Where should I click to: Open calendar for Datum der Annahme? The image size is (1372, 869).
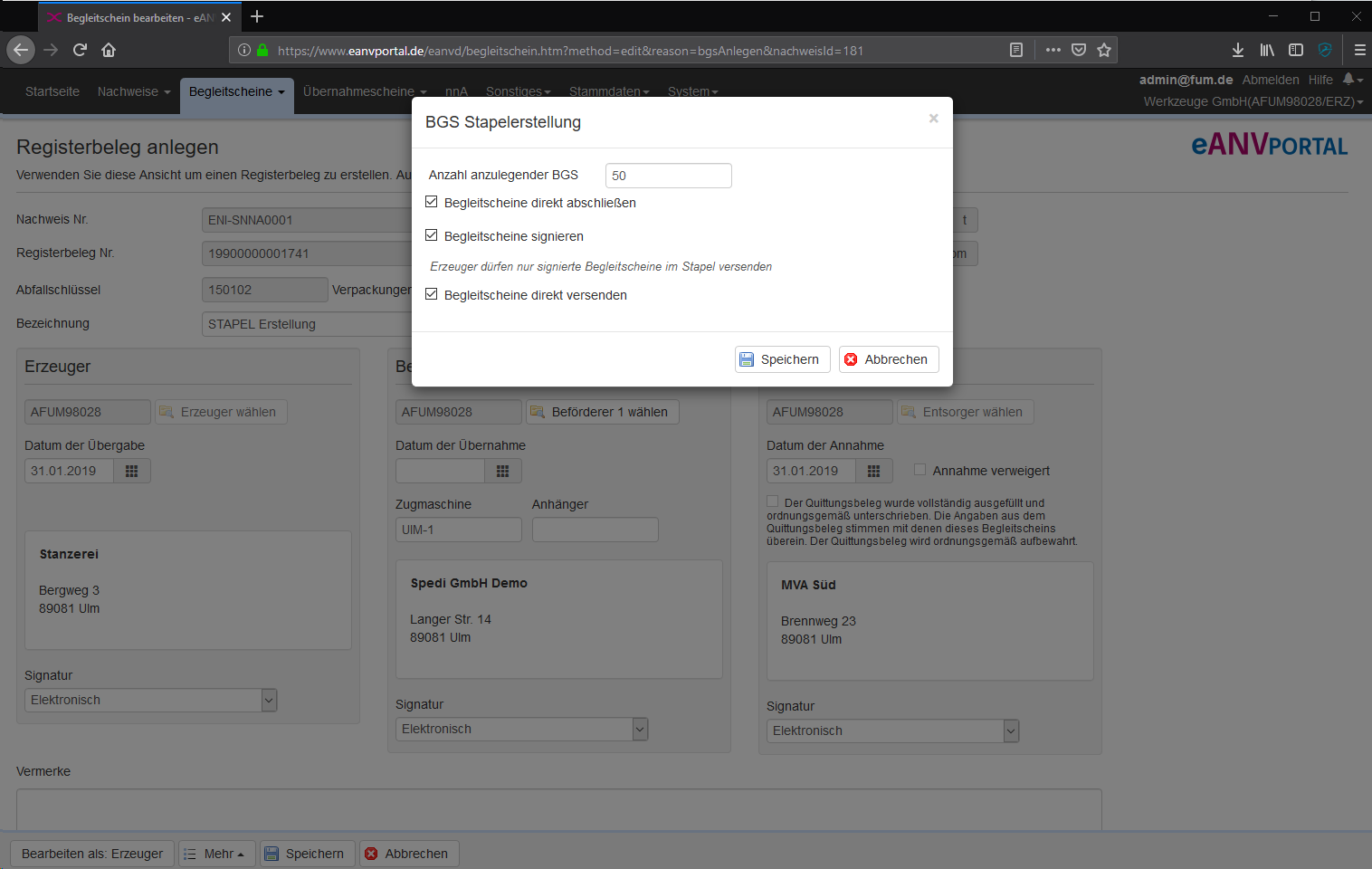[873, 471]
